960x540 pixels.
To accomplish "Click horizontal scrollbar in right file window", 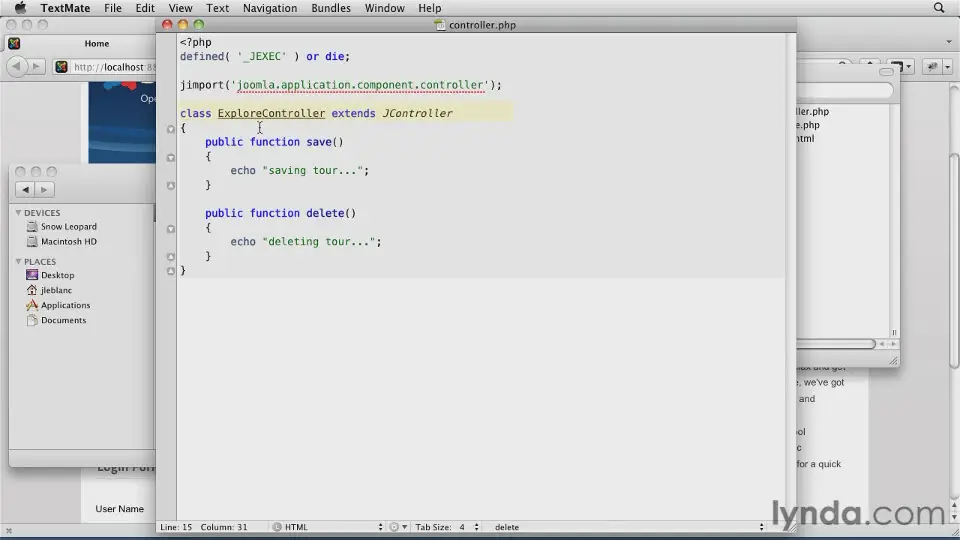I will [836, 344].
